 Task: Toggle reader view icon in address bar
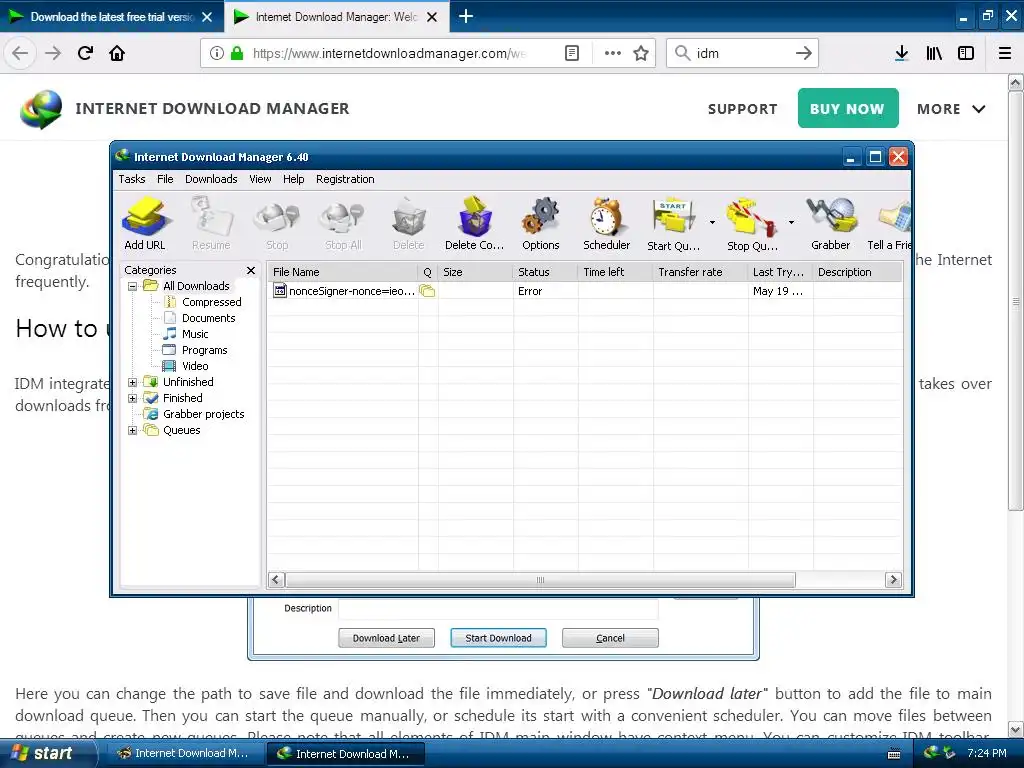[x=572, y=53]
